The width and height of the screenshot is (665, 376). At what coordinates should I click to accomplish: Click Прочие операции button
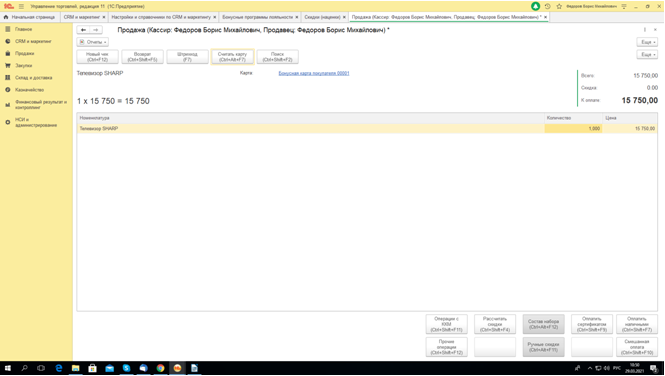click(447, 347)
